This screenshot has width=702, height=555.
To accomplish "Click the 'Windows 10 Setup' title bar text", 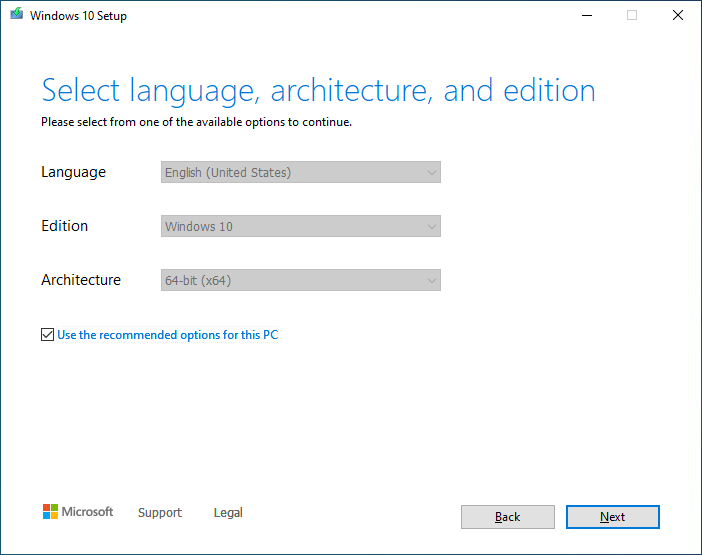I will 78,16.
